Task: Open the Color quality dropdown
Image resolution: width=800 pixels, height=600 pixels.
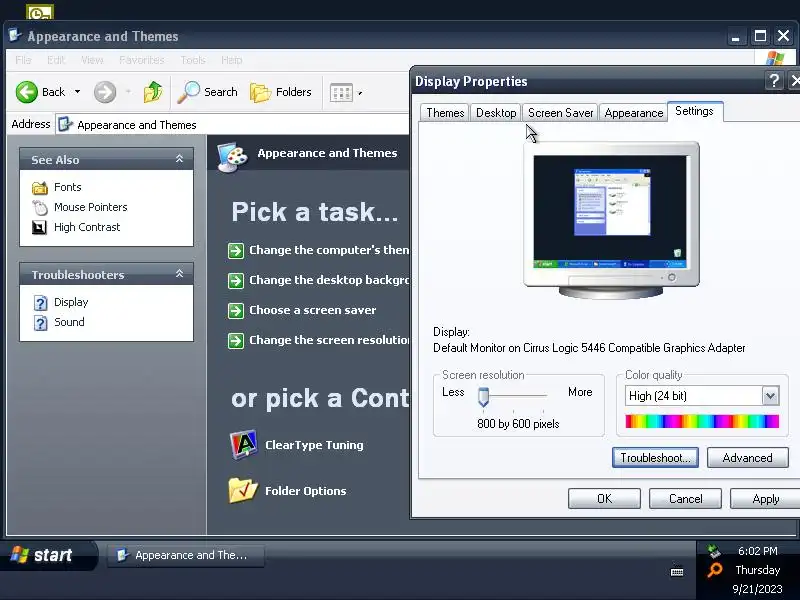Action: pos(770,395)
